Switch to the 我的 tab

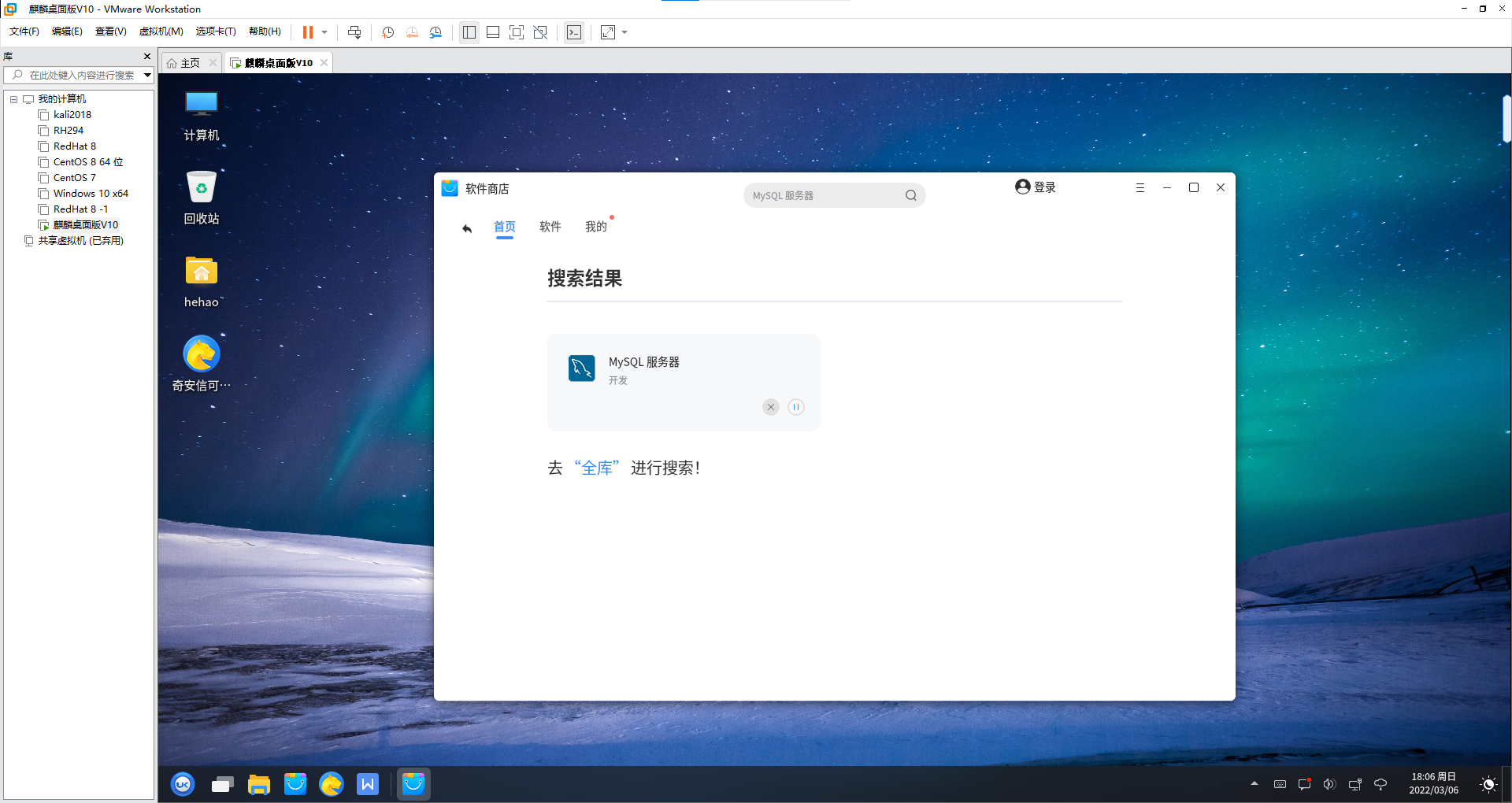[596, 227]
